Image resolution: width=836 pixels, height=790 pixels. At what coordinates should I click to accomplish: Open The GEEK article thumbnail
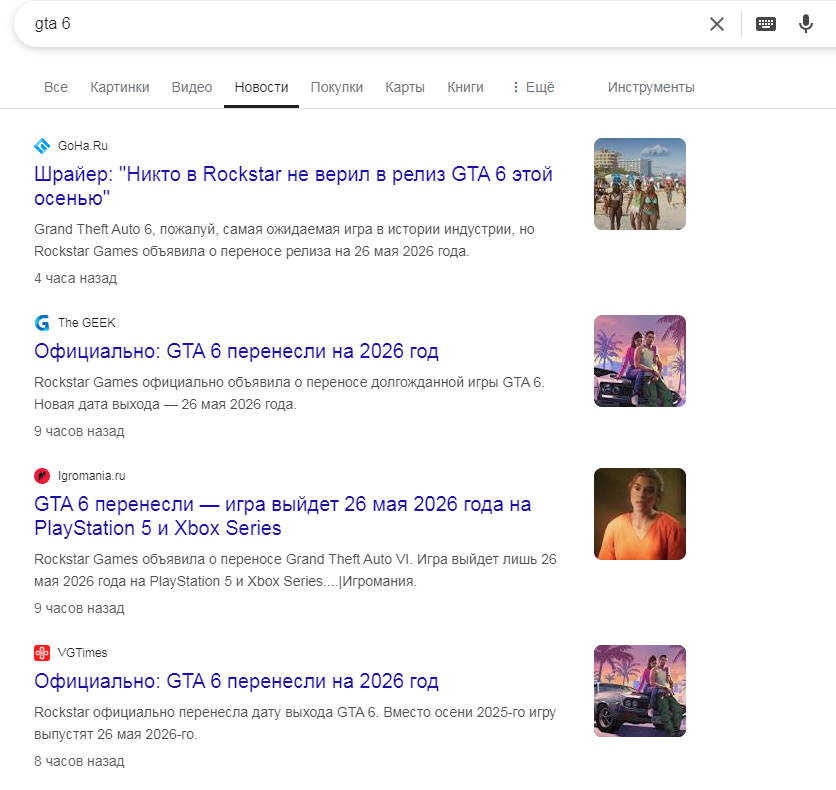640,361
